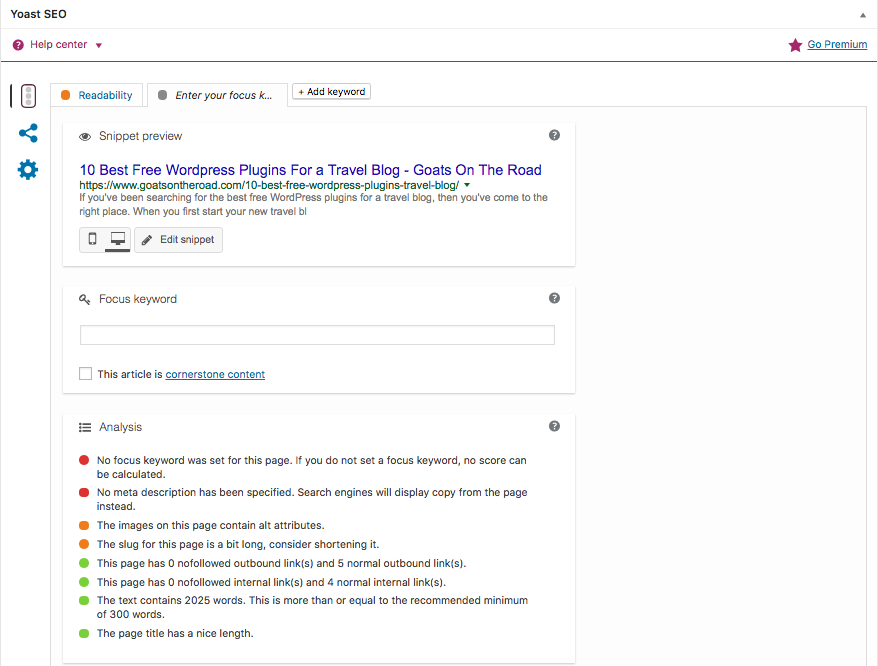Click the Snippet preview eye icon
Viewport: 878px width, 666px height.
[85, 137]
